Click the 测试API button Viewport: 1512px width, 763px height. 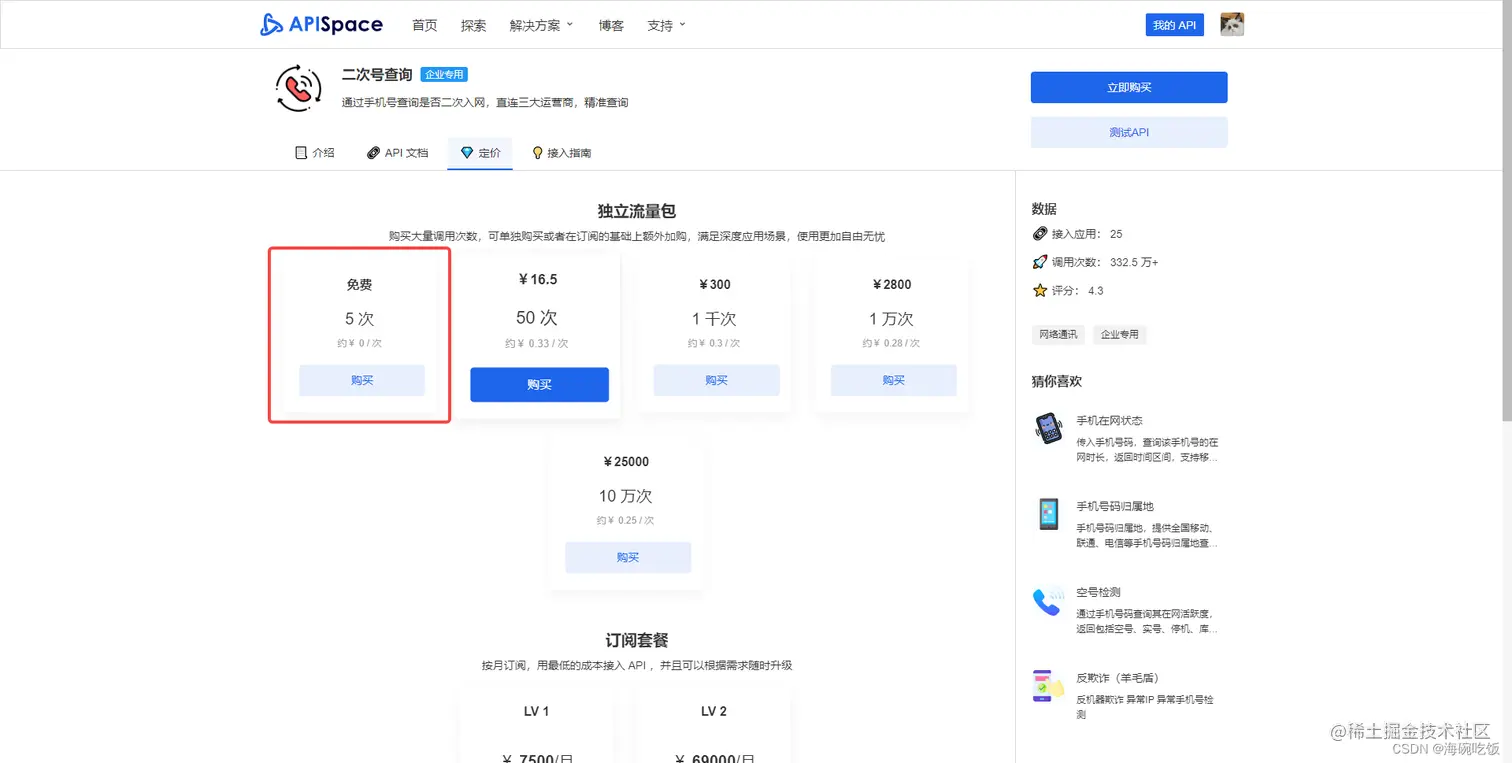(1128, 132)
